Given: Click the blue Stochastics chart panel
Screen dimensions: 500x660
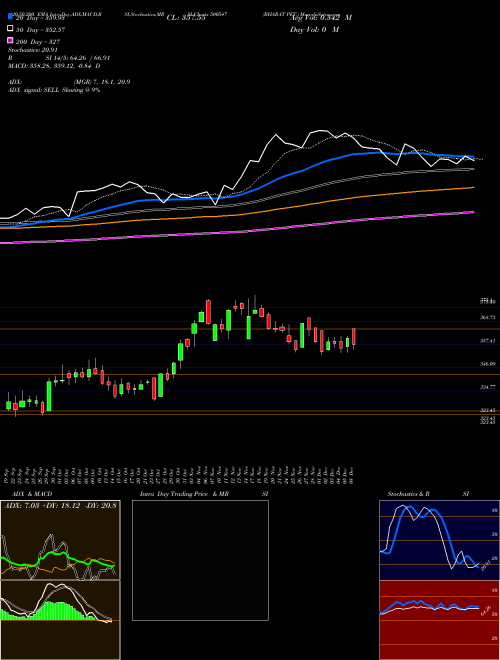Looking at the screenshot, I should pyautogui.click(x=439, y=540).
